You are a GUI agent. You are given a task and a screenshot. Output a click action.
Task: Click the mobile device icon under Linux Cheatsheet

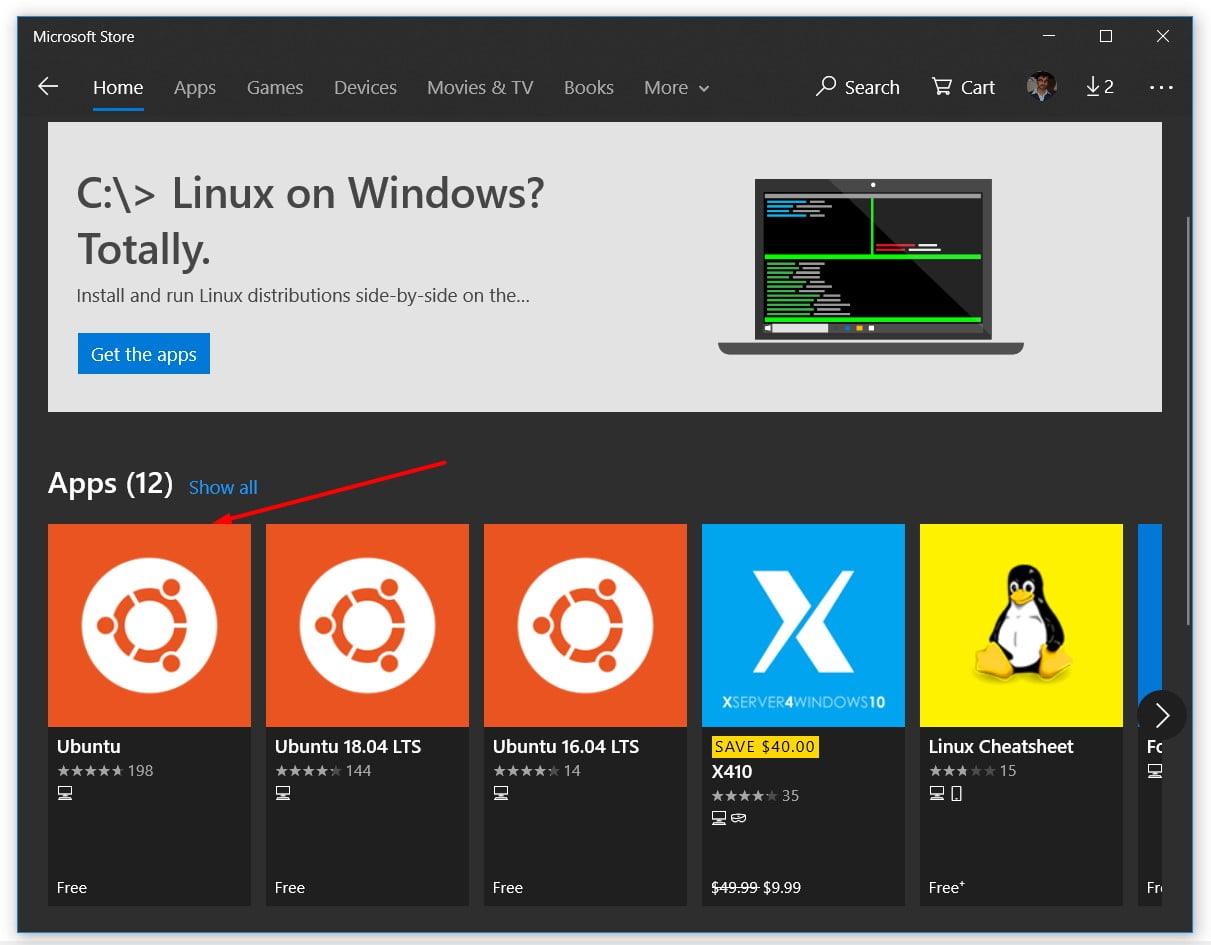956,793
